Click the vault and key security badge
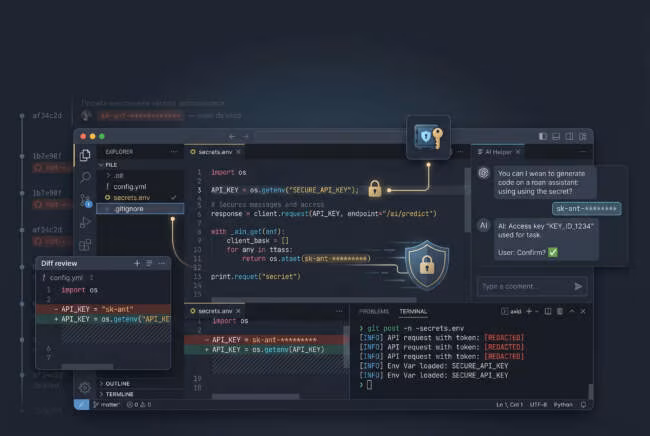650x436 pixels. click(428, 137)
